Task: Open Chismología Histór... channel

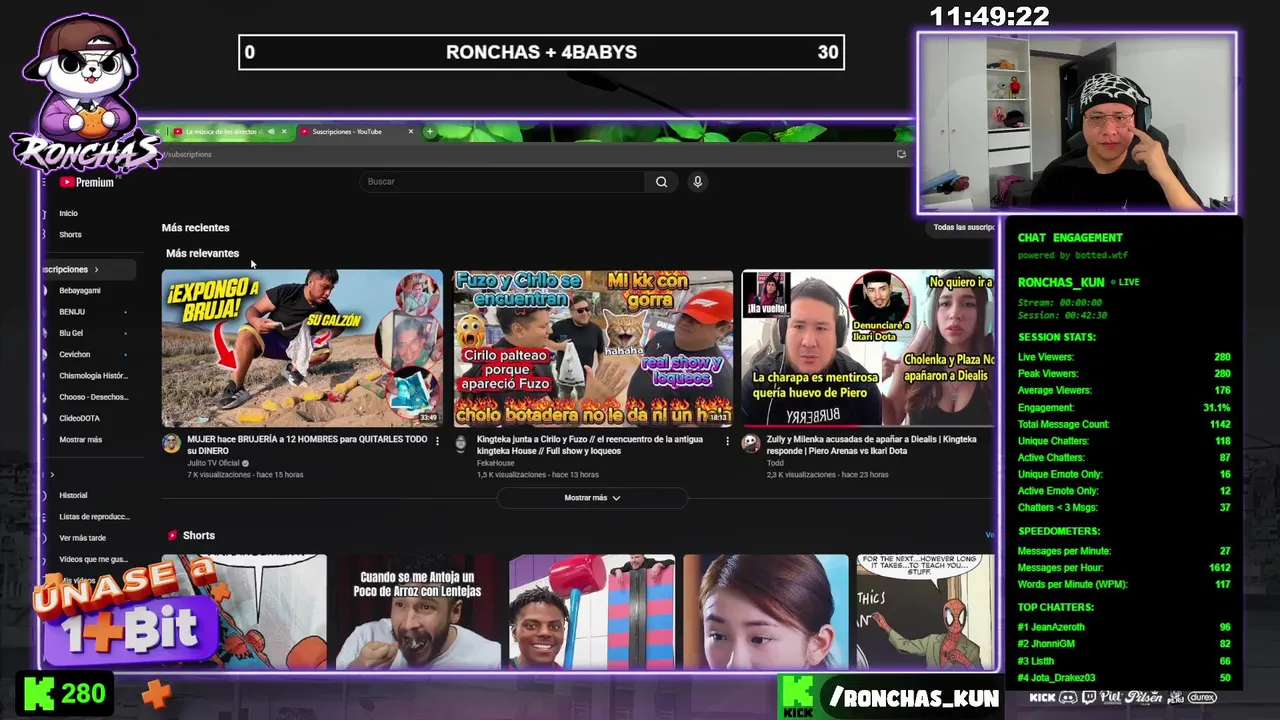Action: (x=93, y=375)
